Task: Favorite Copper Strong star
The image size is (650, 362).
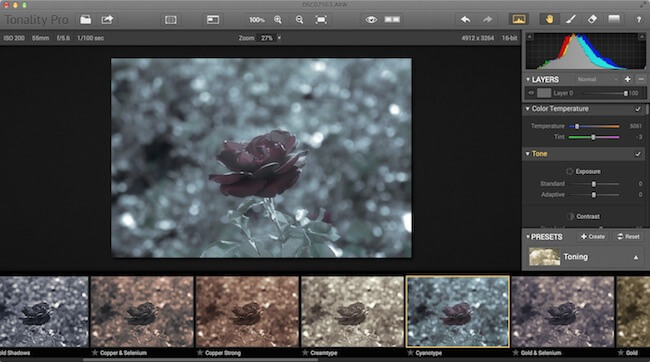Action: [200, 353]
